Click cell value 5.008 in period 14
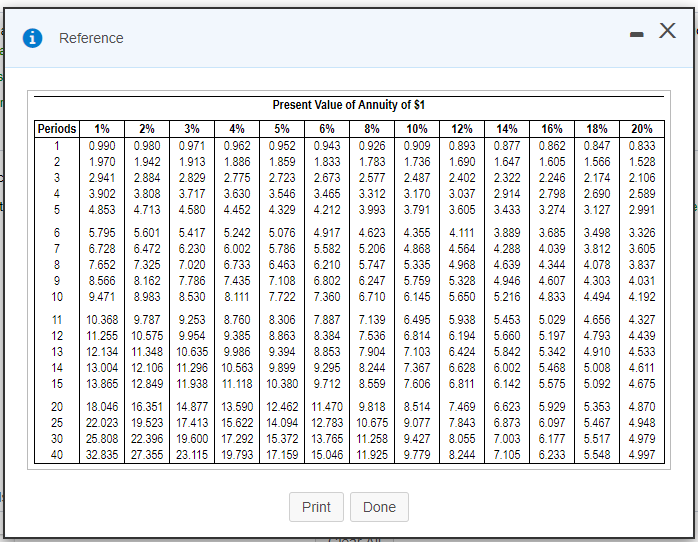The height and width of the screenshot is (542, 698). 597,368
